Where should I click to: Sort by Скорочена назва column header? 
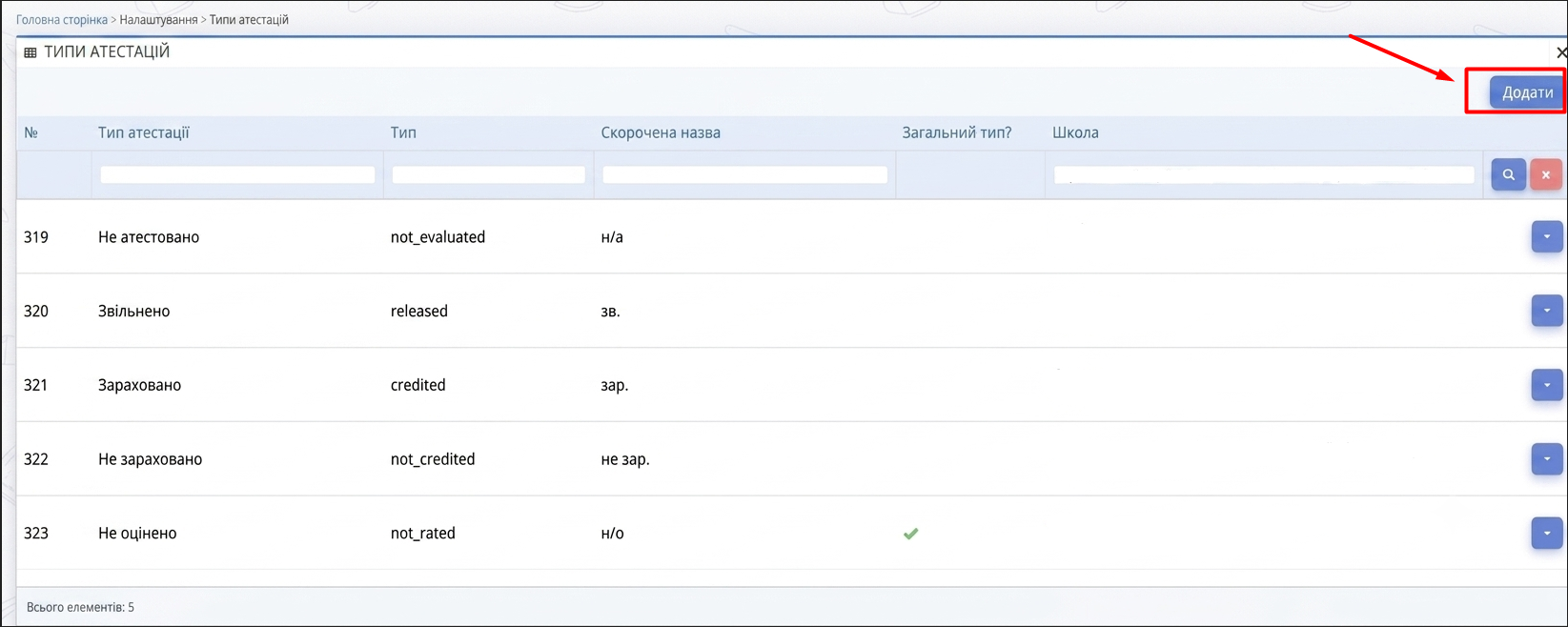(661, 132)
